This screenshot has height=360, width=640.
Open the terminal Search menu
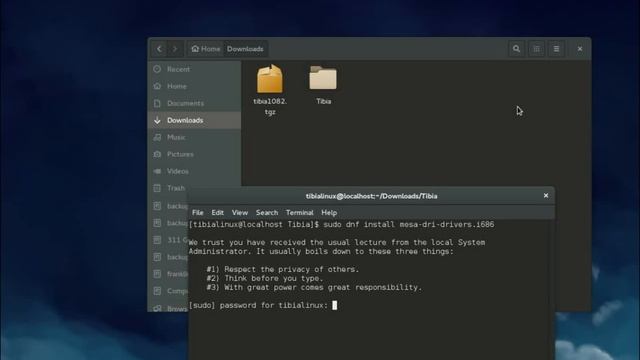pyautogui.click(x=267, y=213)
